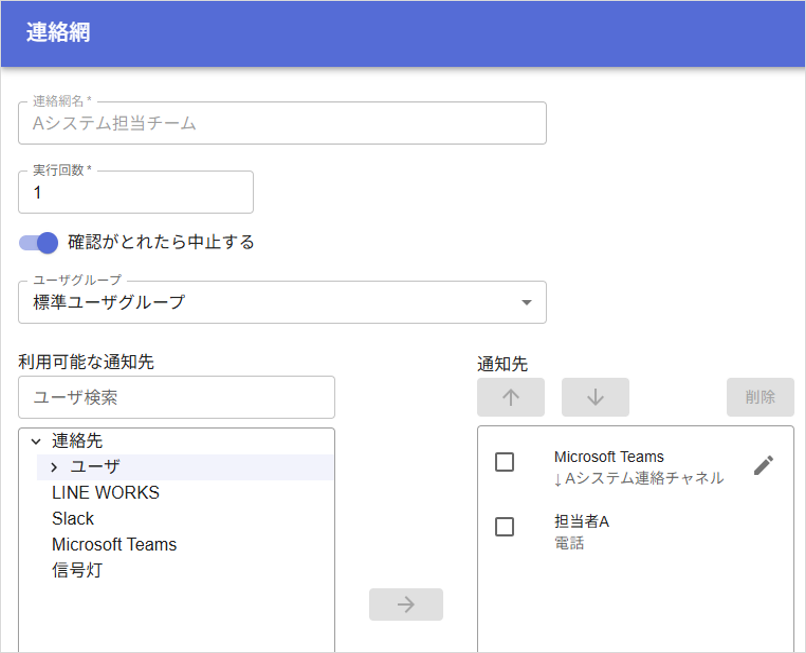Click the ユーザ検索 search field
The image size is (806, 653).
176,397
